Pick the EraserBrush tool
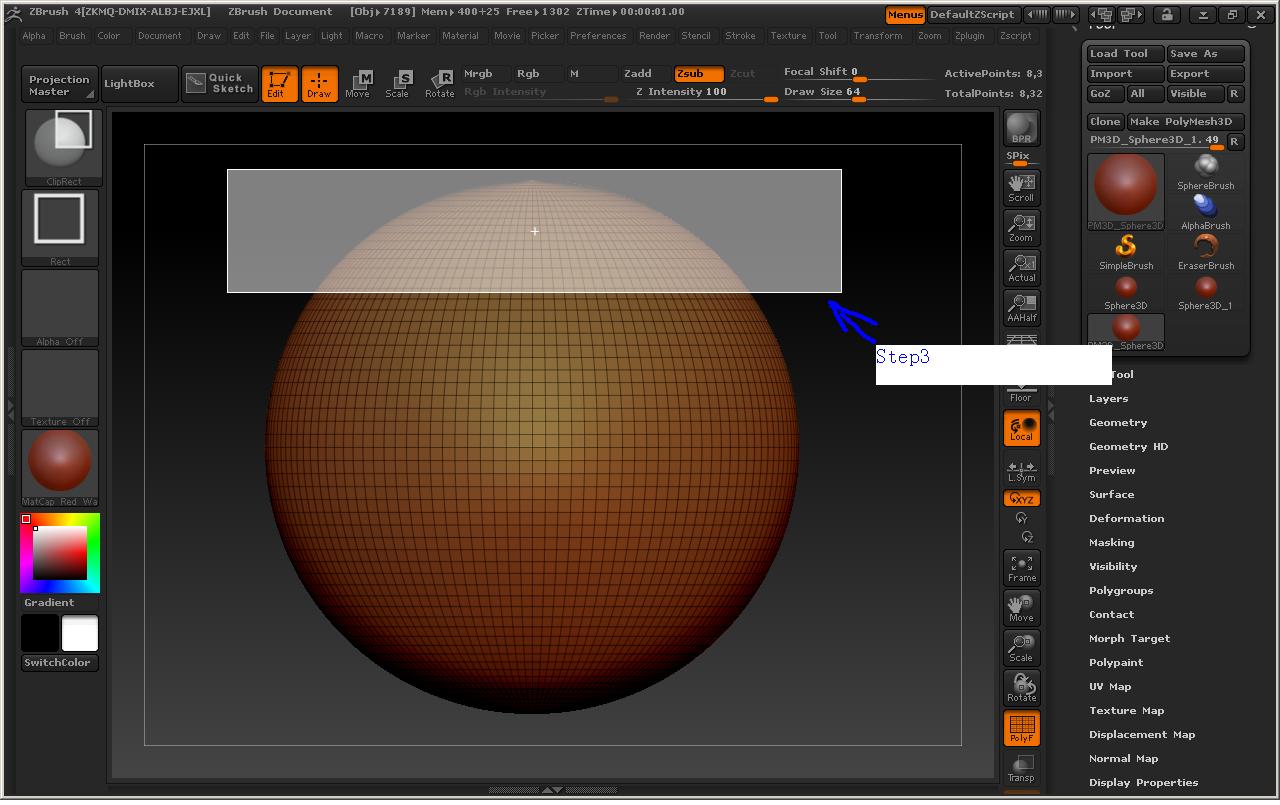This screenshot has width=1280, height=805. point(1206,250)
